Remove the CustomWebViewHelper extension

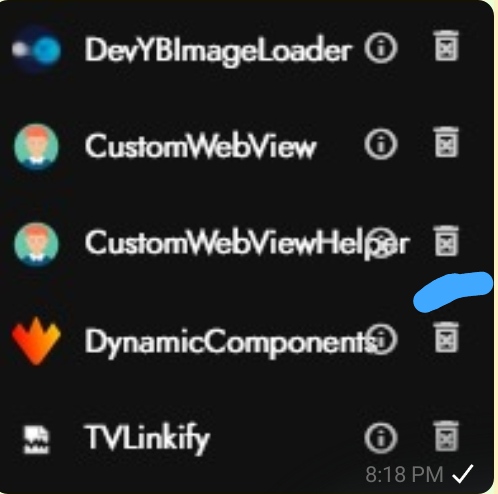[446, 240]
